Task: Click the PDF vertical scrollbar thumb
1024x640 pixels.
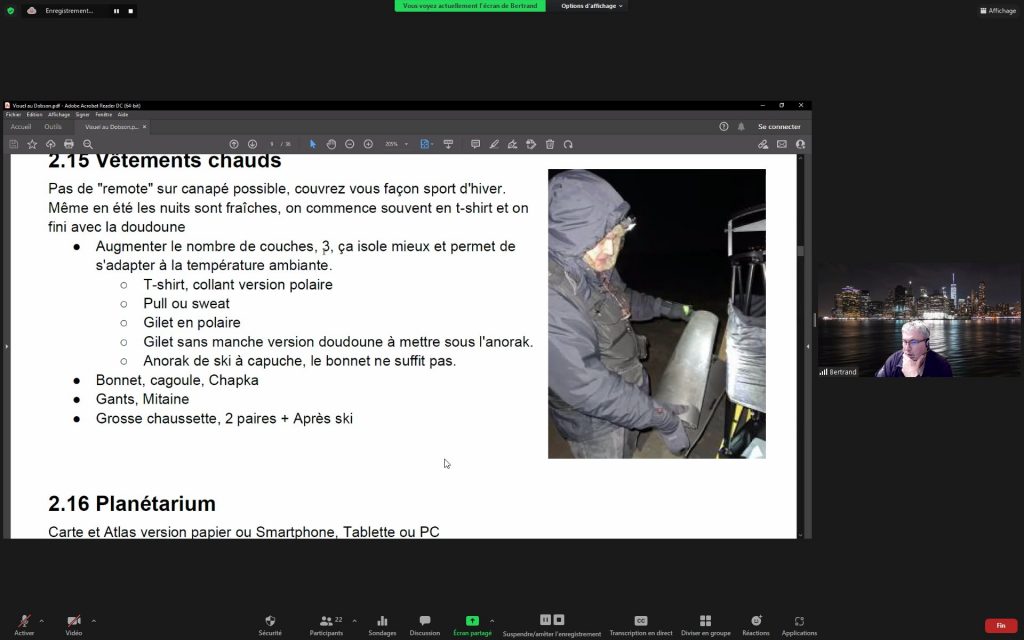Action: click(x=801, y=251)
